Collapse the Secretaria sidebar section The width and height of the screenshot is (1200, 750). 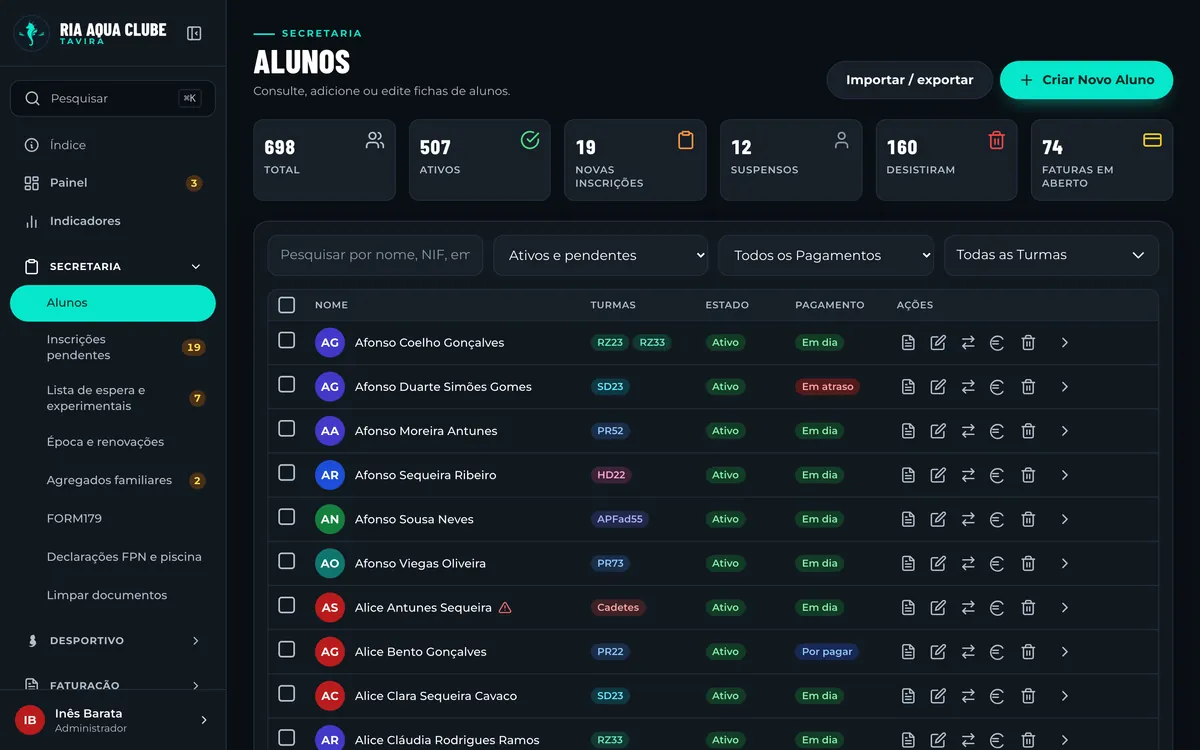[112, 267]
